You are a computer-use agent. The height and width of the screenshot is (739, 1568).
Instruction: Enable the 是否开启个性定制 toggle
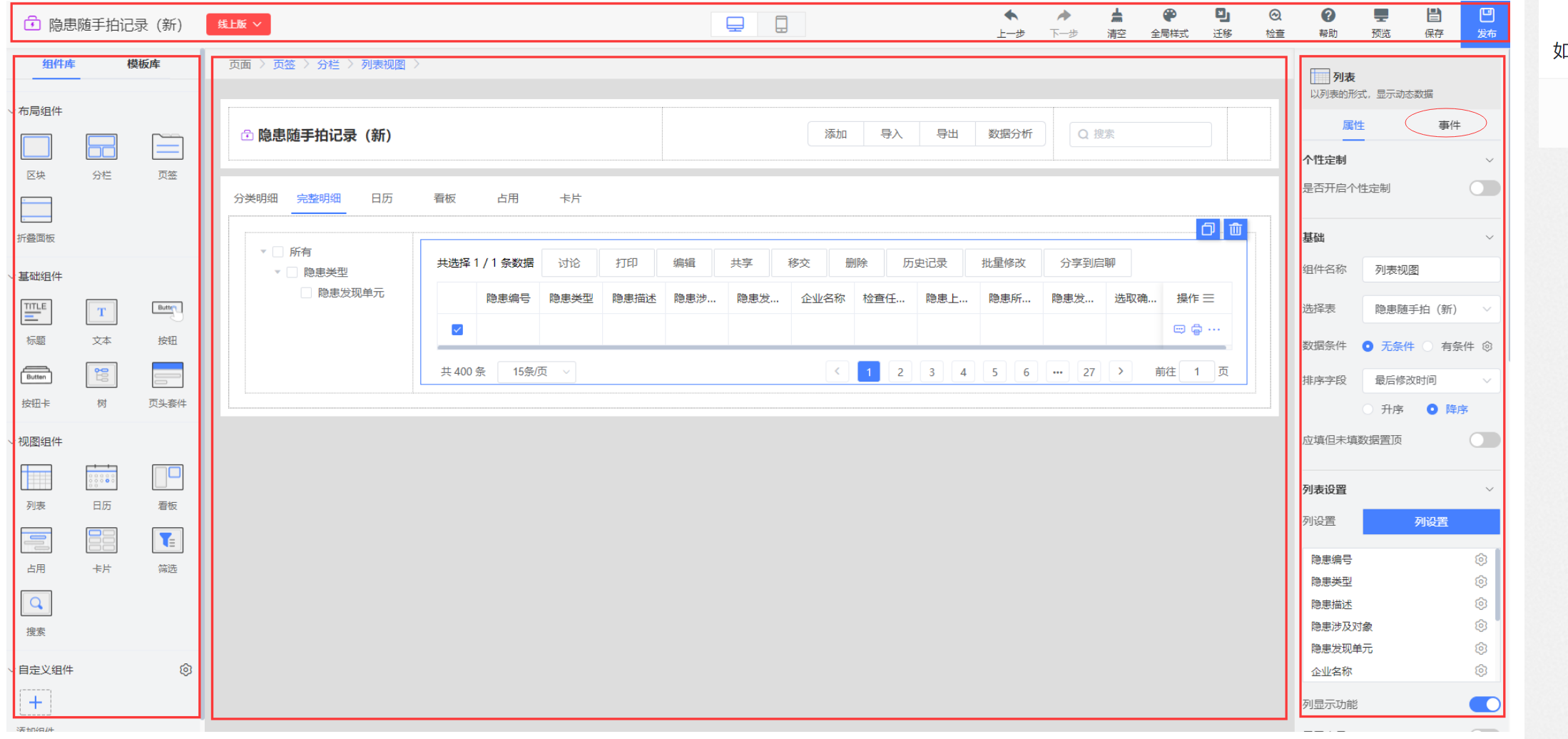(1484, 188)
